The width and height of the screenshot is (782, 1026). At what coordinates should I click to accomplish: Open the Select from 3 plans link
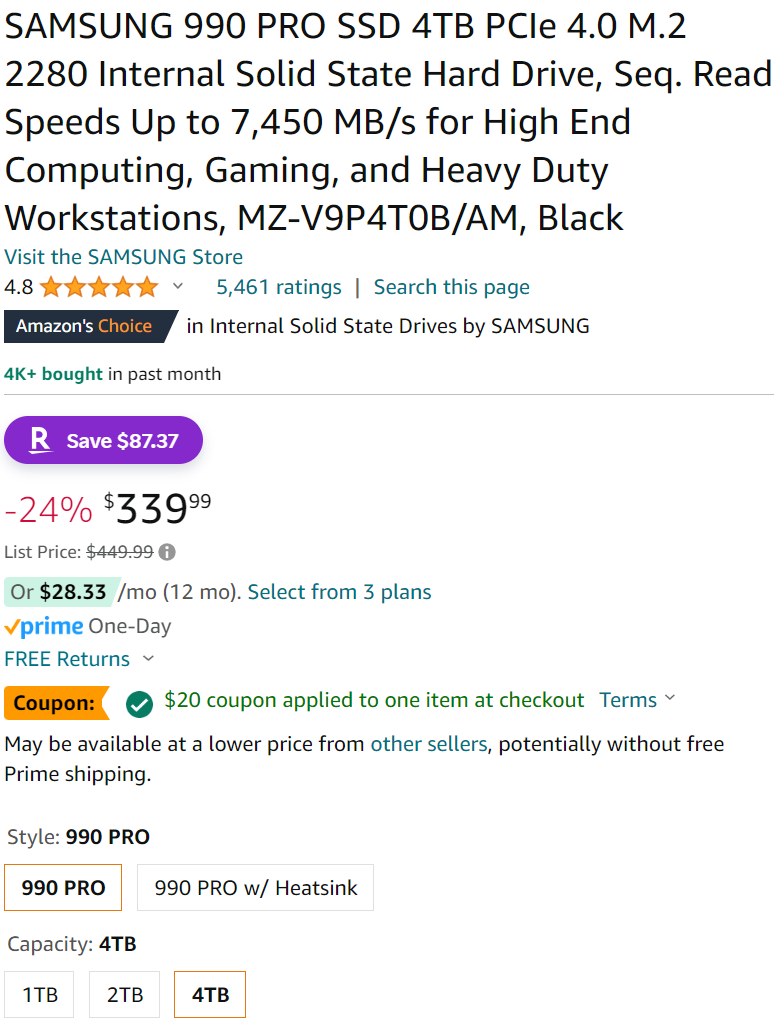(x=339, y=592)
